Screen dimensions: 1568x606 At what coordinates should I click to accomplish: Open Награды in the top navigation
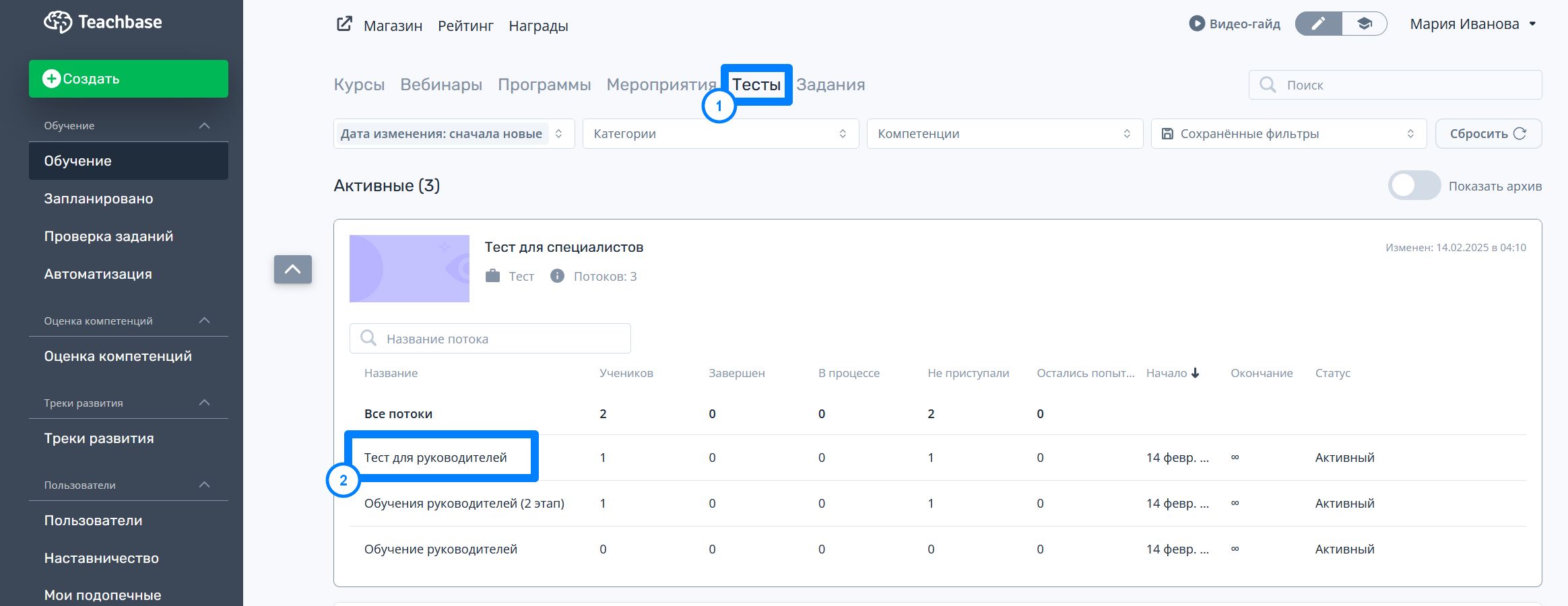tap(538, 26)
